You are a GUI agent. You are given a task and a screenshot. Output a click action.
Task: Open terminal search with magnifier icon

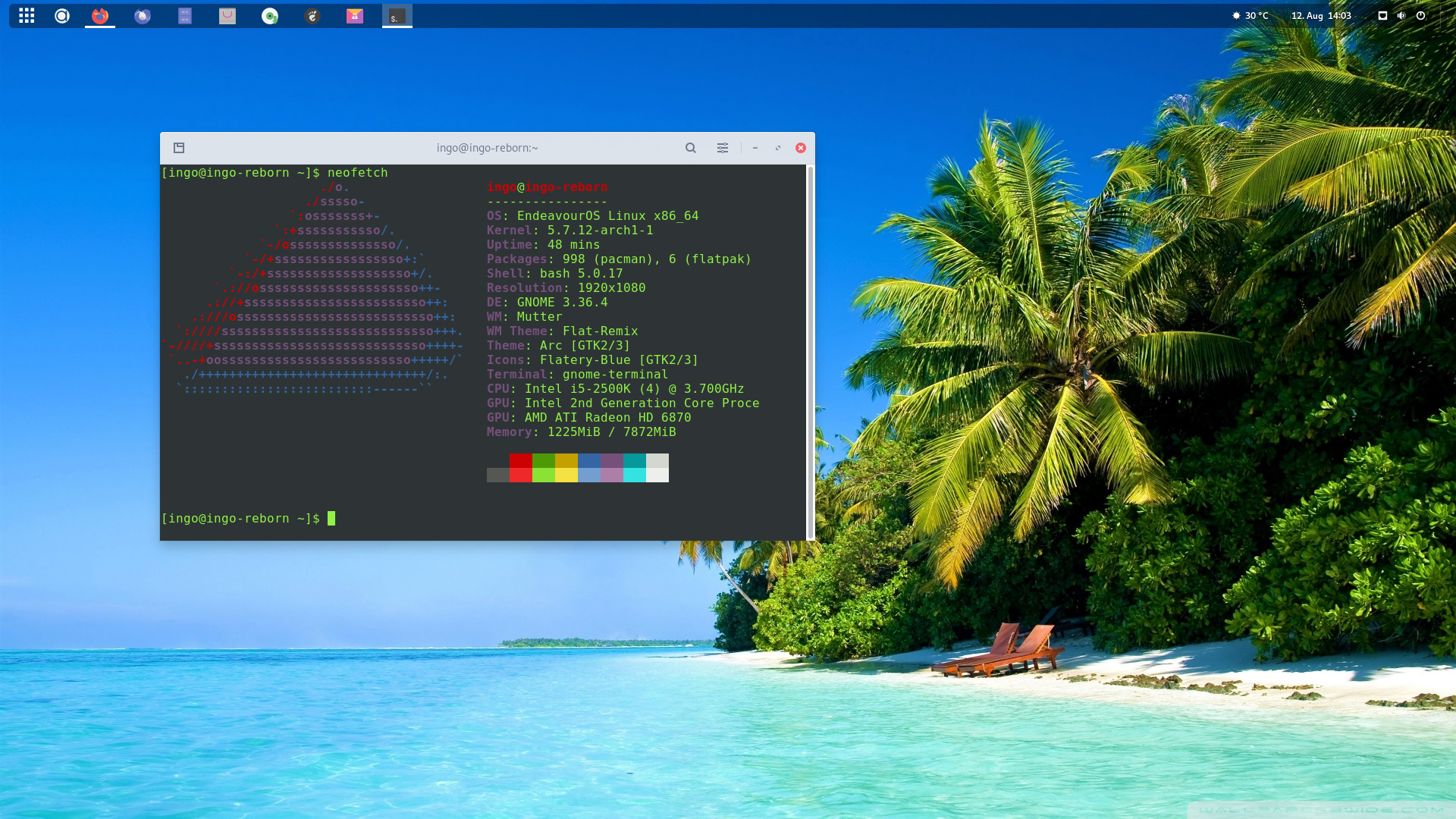[x=691, y=148]
